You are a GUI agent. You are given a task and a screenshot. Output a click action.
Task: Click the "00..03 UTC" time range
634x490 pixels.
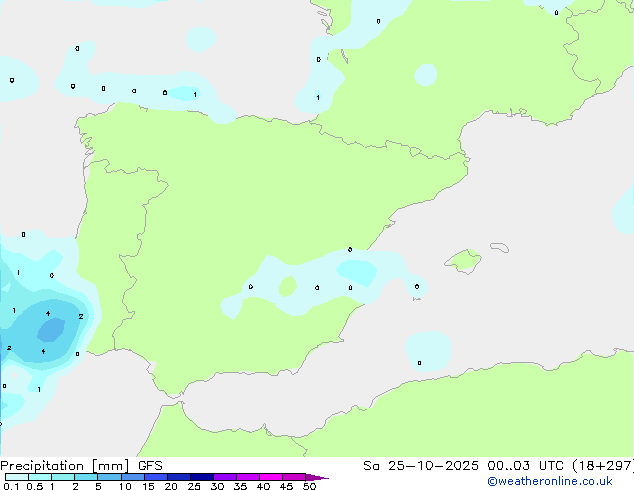[x=525, y=466]
